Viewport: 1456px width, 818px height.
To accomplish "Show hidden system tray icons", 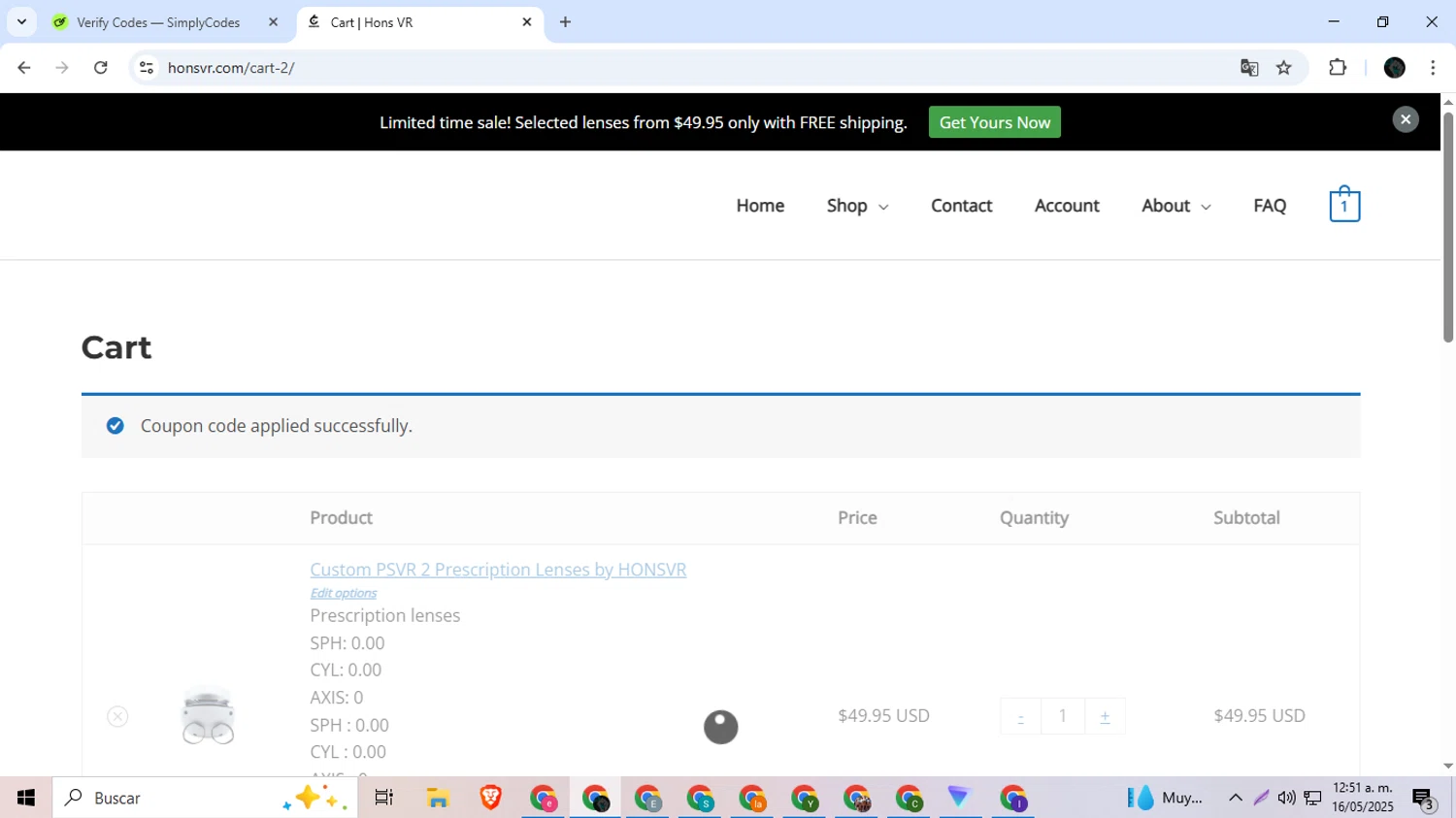I will click(1235, 798).
